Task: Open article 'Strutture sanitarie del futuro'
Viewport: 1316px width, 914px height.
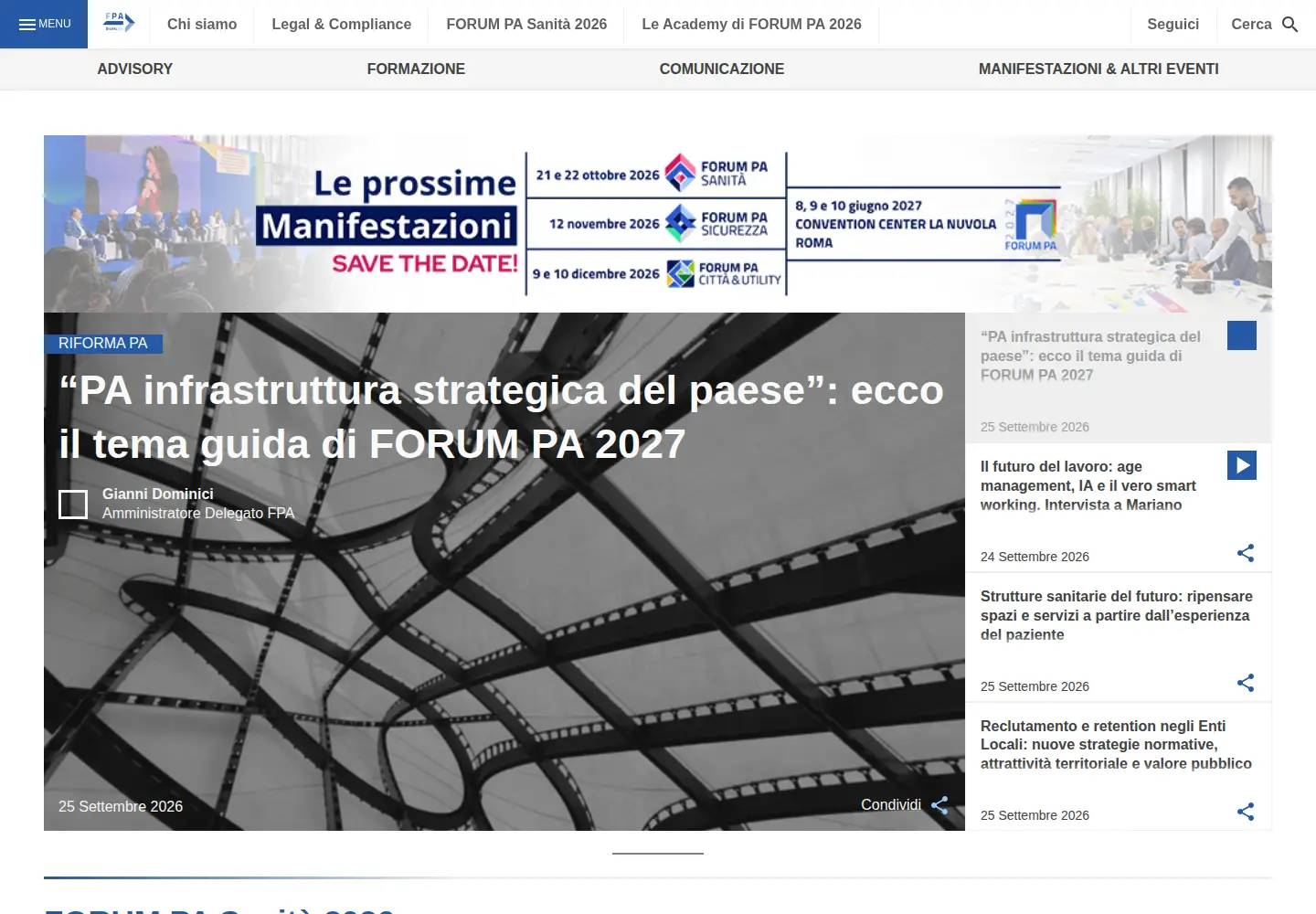Action: click(1117, 615)
